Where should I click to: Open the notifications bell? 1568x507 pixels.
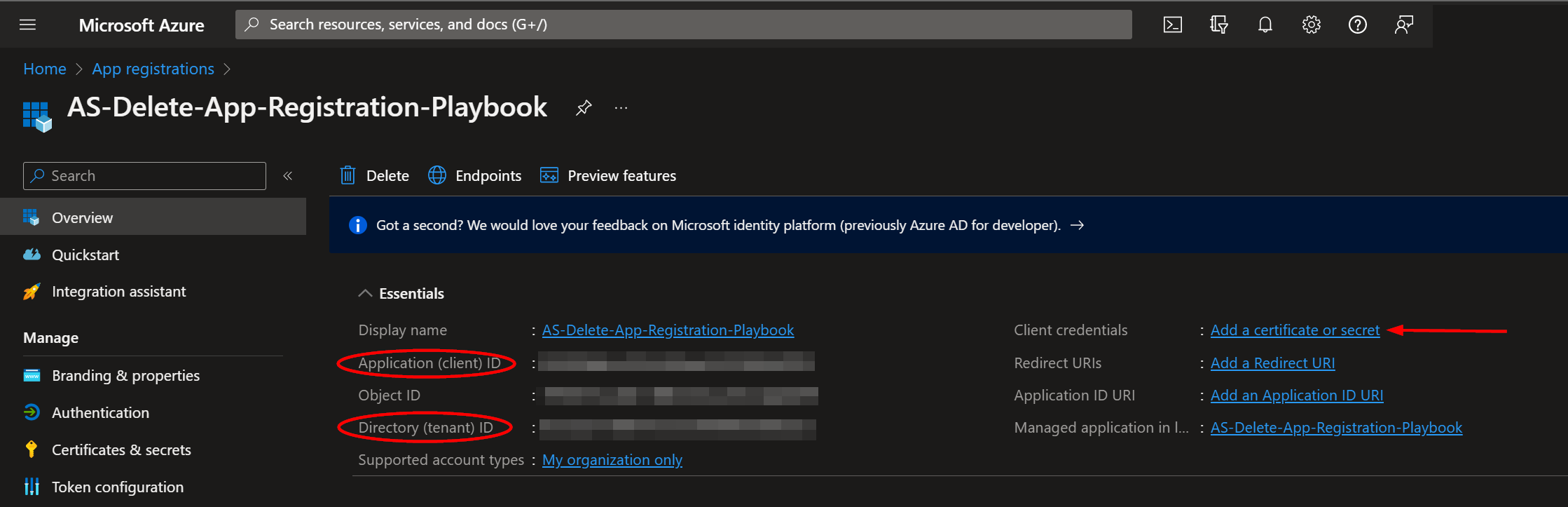(x=1265, y=25)
